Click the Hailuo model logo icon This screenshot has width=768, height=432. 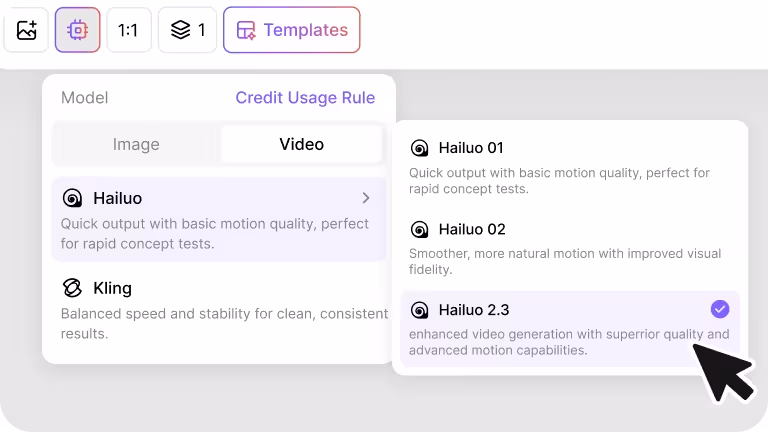(72, 198)
